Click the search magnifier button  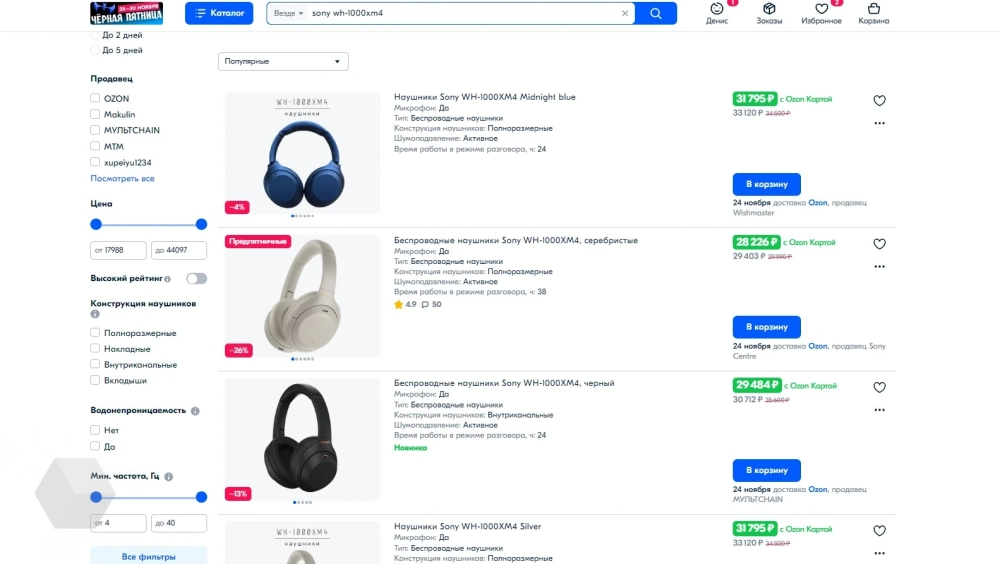pyautogui.click(x=656, y=13)
